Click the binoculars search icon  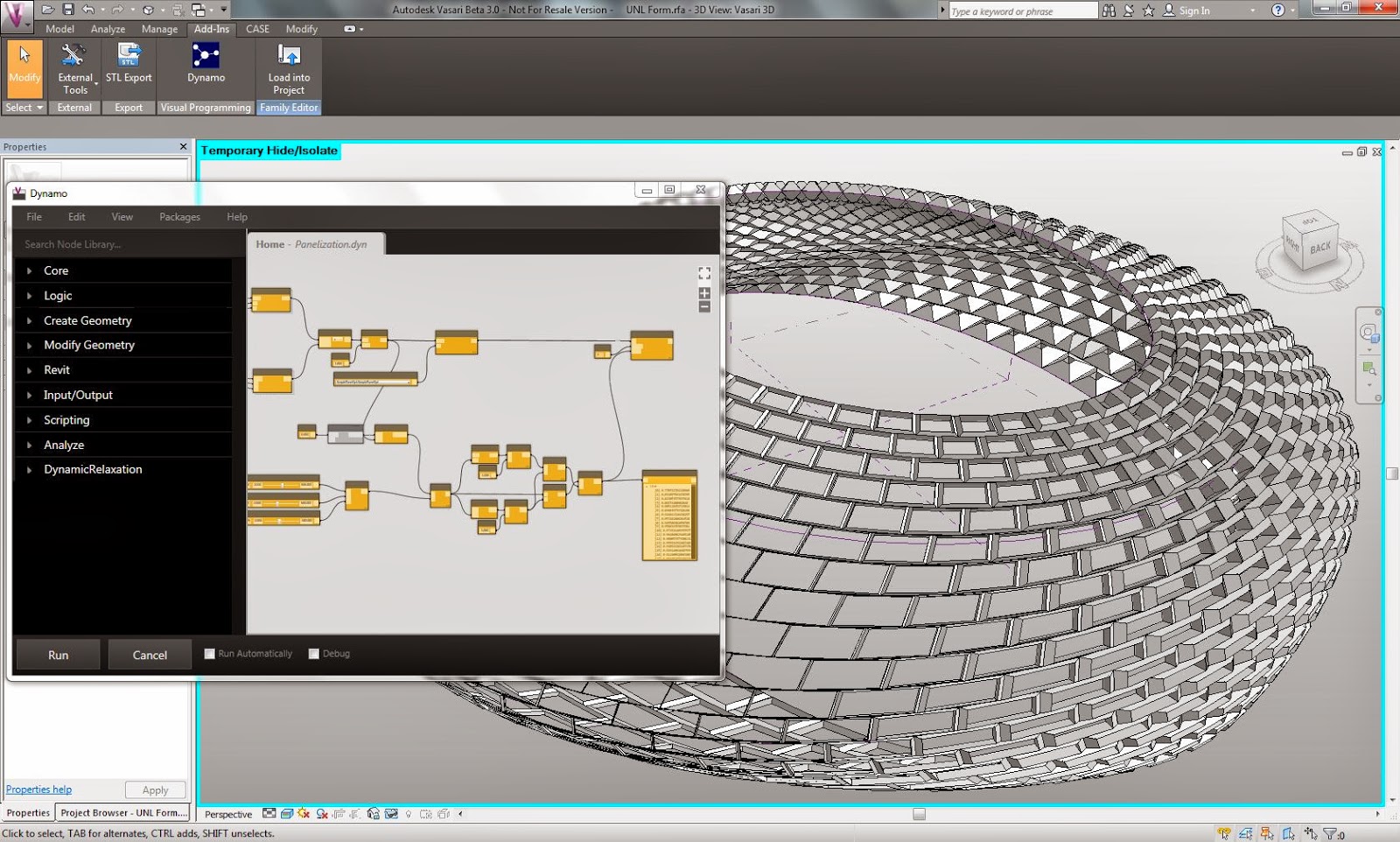[x=1109, y=11]
